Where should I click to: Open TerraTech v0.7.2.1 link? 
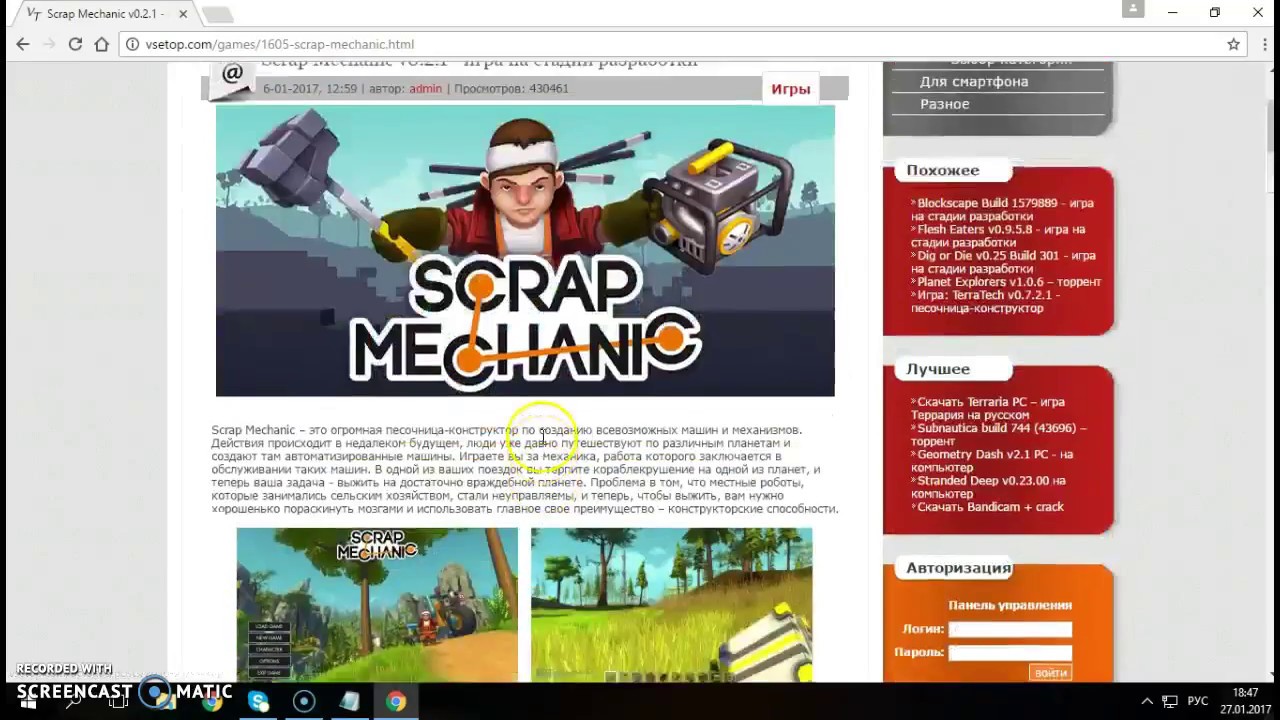pyautogui.click(x=985, y=301)
